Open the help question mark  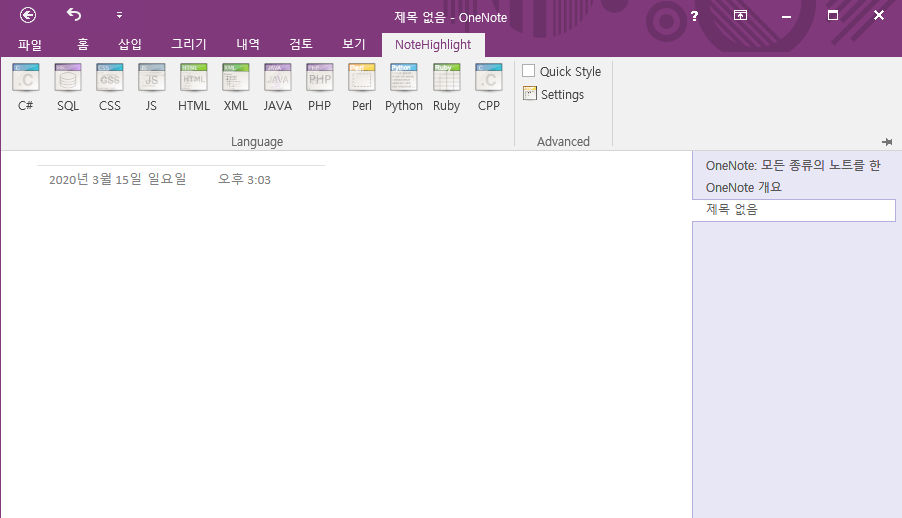[x=694, y=16]
